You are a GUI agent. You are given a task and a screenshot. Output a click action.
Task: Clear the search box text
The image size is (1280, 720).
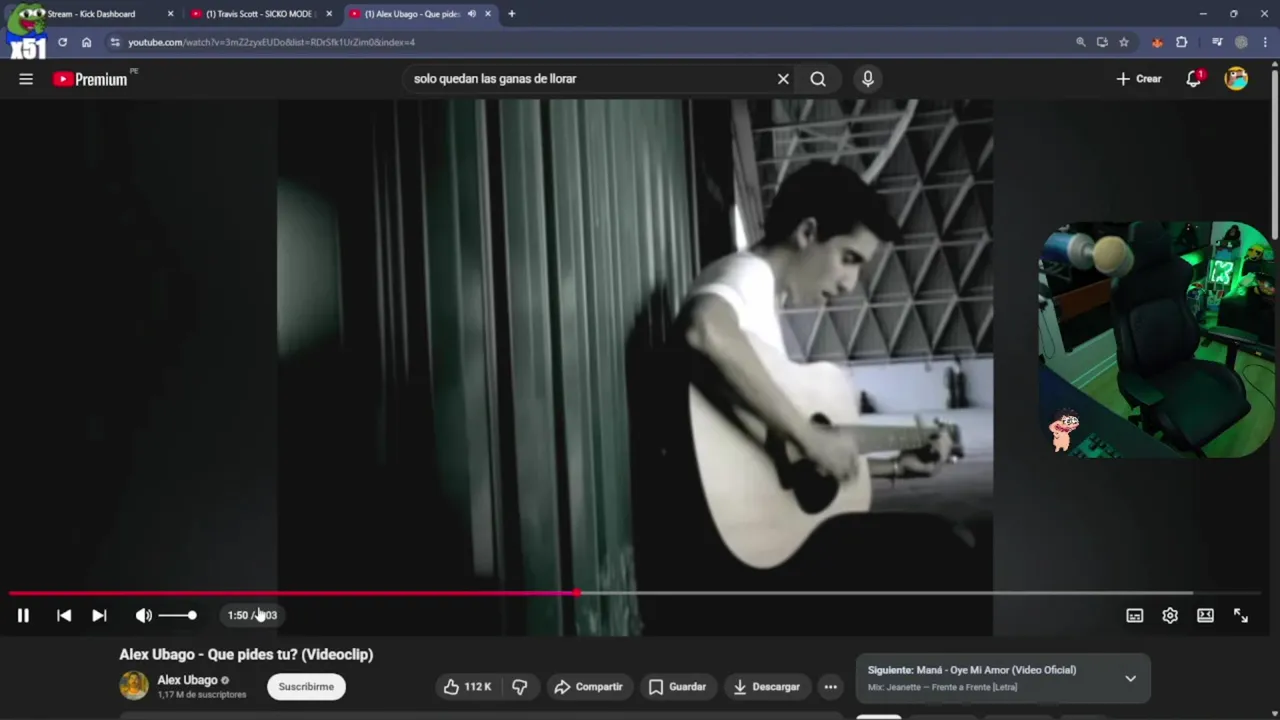click(783, 79)
